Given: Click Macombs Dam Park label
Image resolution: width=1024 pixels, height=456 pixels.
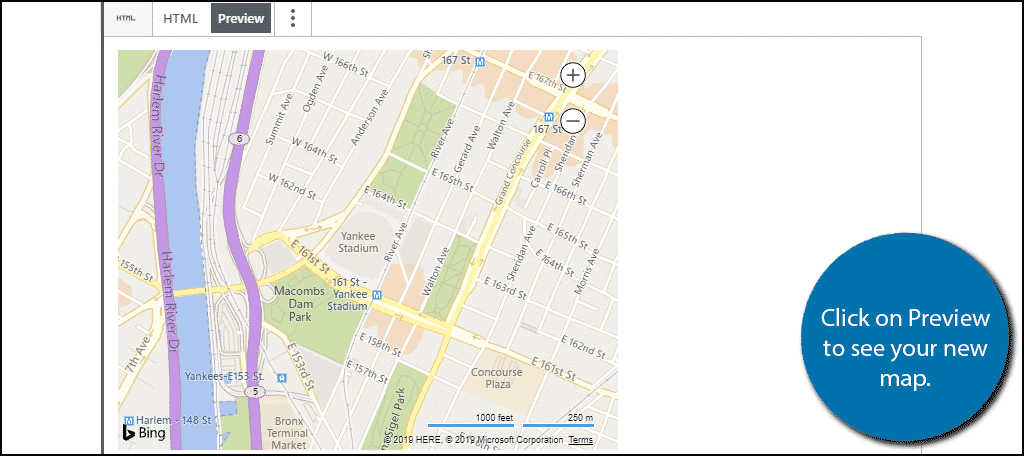Looking at the screenshot, I should (x=299, y=304).
